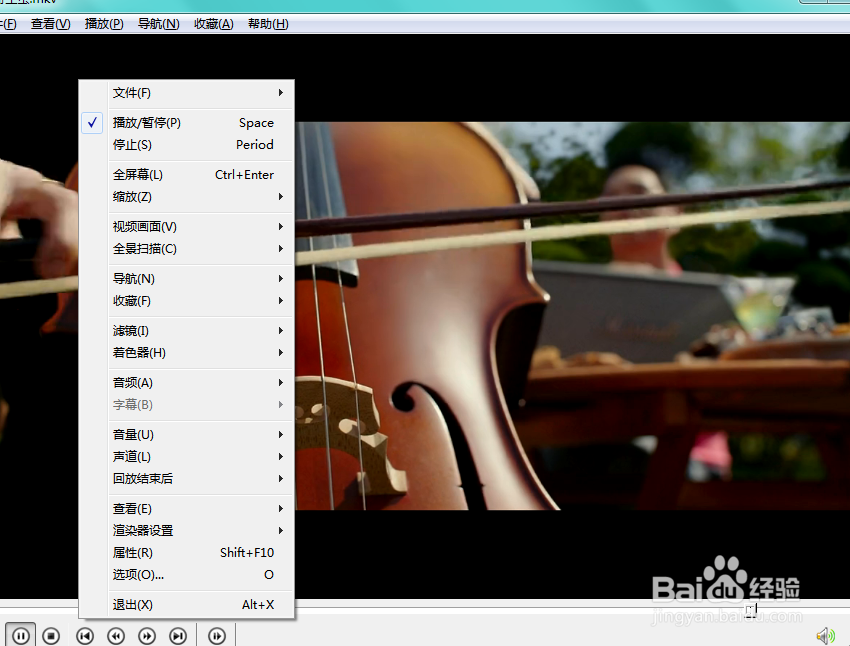Click the pause button in playback bar

(x=21, y=635)
